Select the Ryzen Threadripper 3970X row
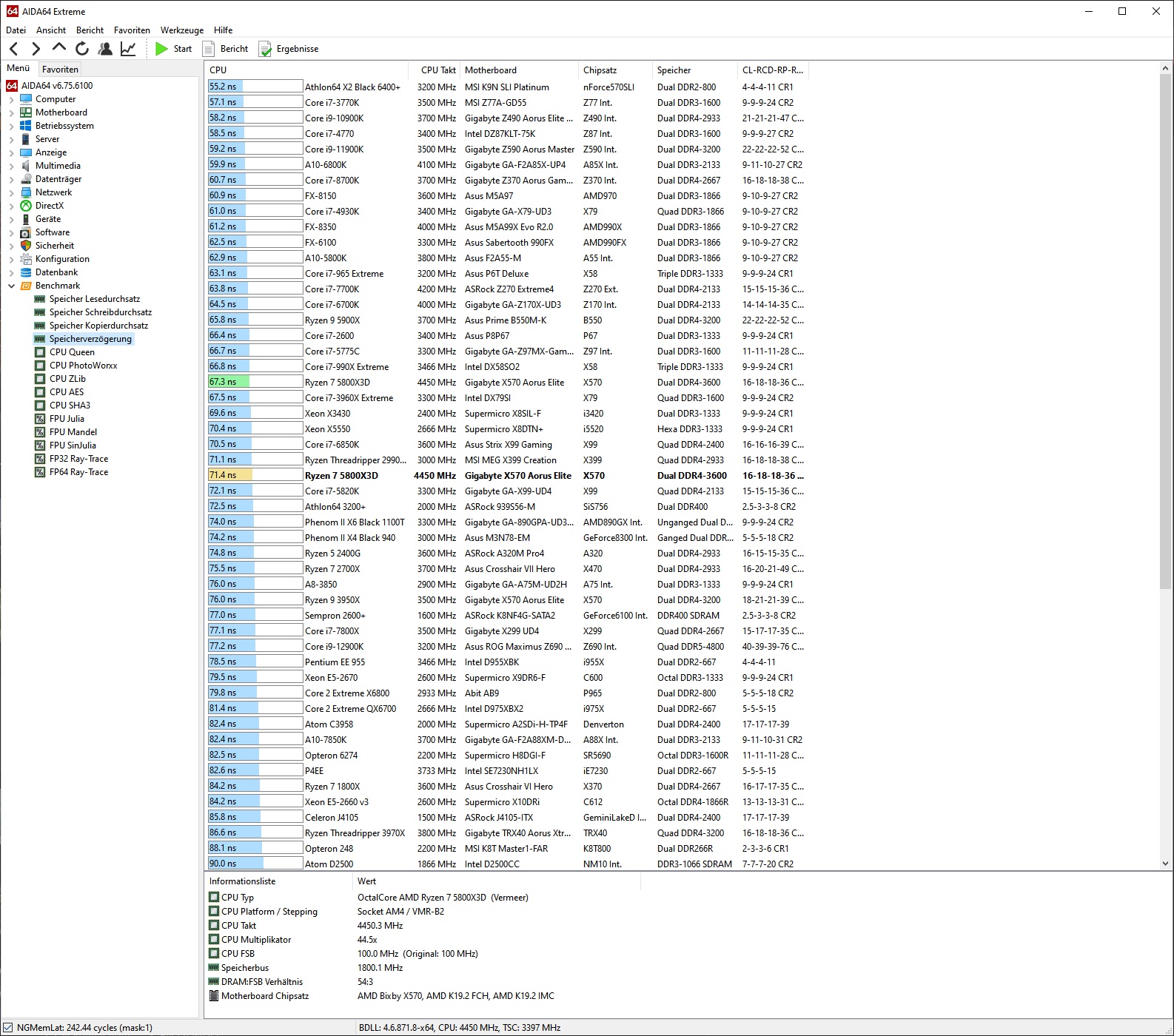The height and width of the screenshot is (1036, 1174). (506, 832)
